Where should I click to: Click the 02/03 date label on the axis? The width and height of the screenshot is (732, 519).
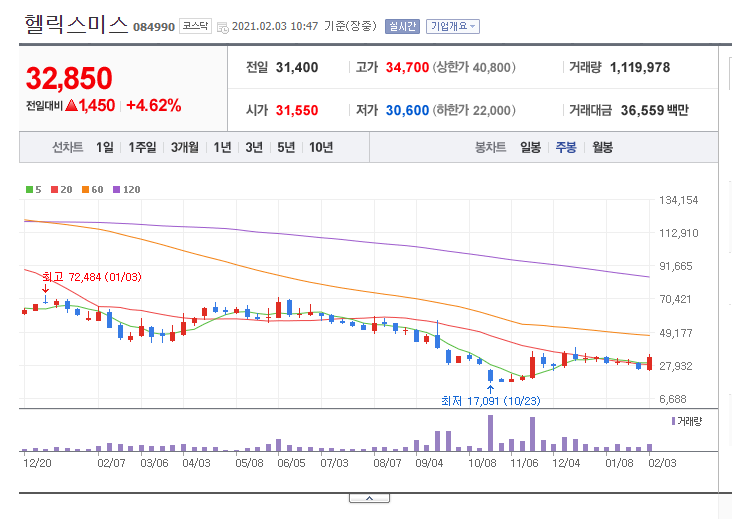(x=662, y=463)
